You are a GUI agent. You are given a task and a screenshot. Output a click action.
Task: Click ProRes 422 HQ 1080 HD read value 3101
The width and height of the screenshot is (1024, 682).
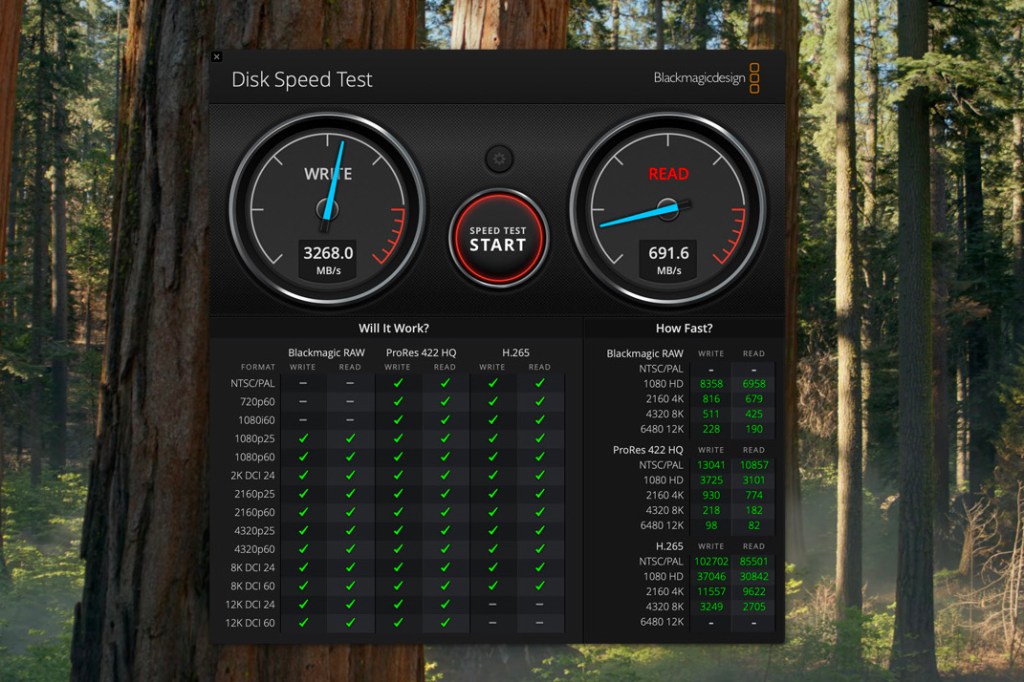[x=754, y=480]
